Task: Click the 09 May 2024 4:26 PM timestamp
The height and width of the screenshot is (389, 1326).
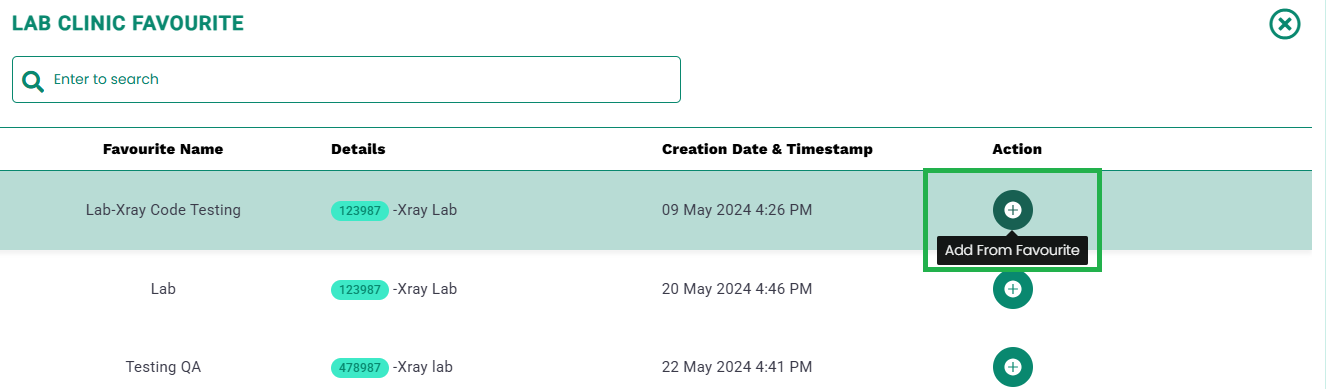Action: click(x=737, y=210)
